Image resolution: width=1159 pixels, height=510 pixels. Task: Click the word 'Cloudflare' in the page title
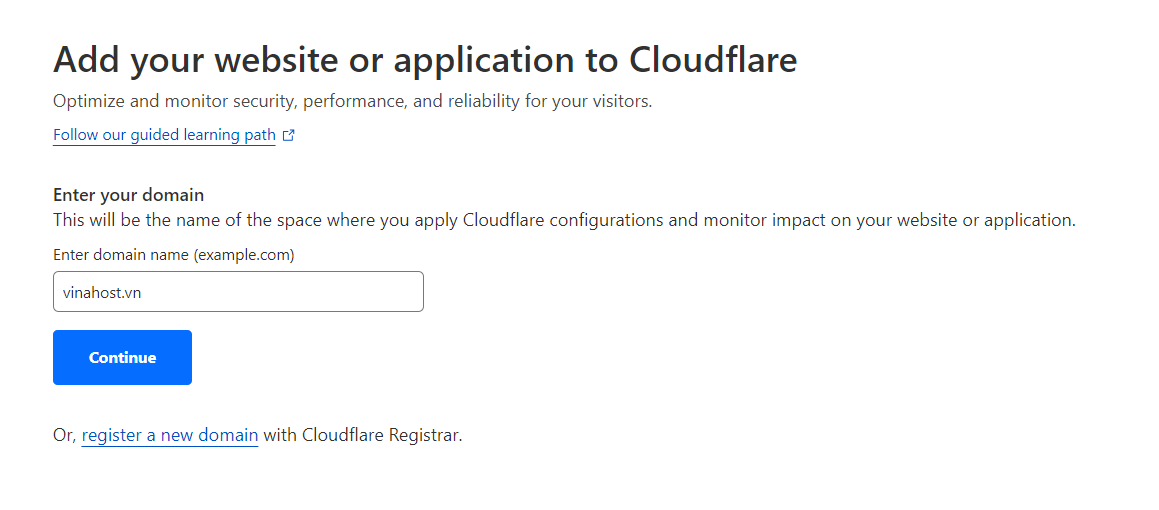[x=713, y=60]
